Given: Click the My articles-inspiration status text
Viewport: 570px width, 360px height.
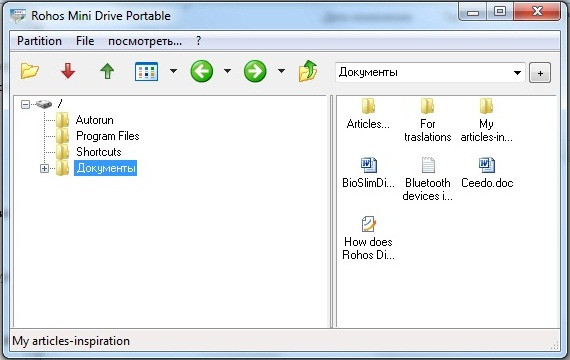Looking at the screenshot, I should click(x=71, y=341).
